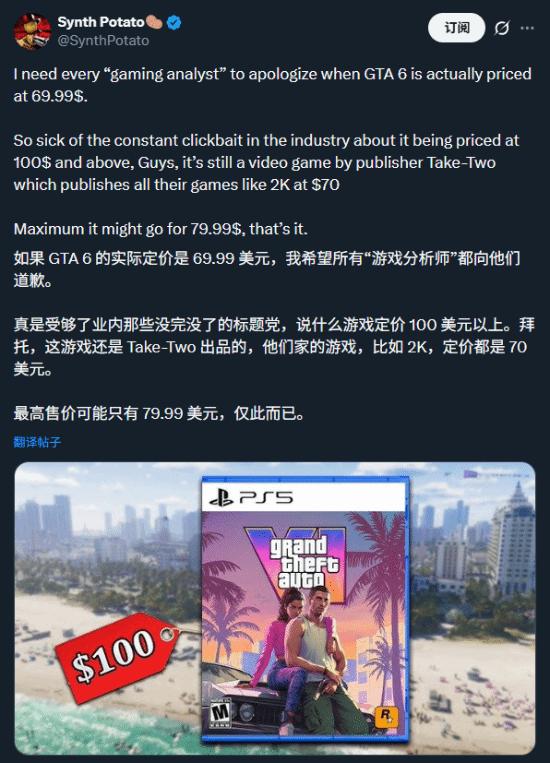Viewport: 550px width, 763px height.
Task: Click the white hotel tower in the background
Action: (x=513, y=538)
